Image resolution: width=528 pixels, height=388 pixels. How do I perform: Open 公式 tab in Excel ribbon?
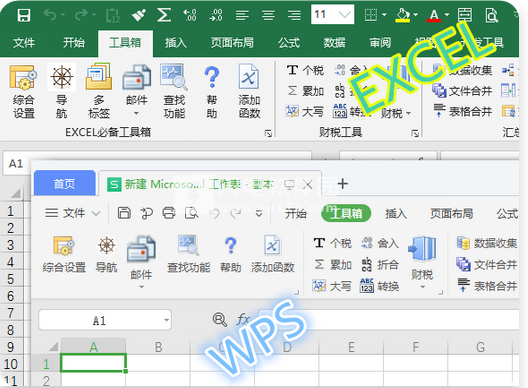pos(289,43)
